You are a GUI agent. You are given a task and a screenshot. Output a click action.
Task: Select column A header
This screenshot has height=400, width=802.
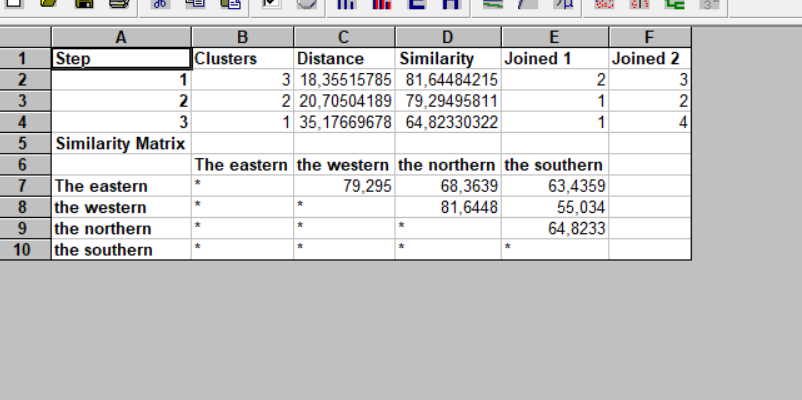[121, 37]
